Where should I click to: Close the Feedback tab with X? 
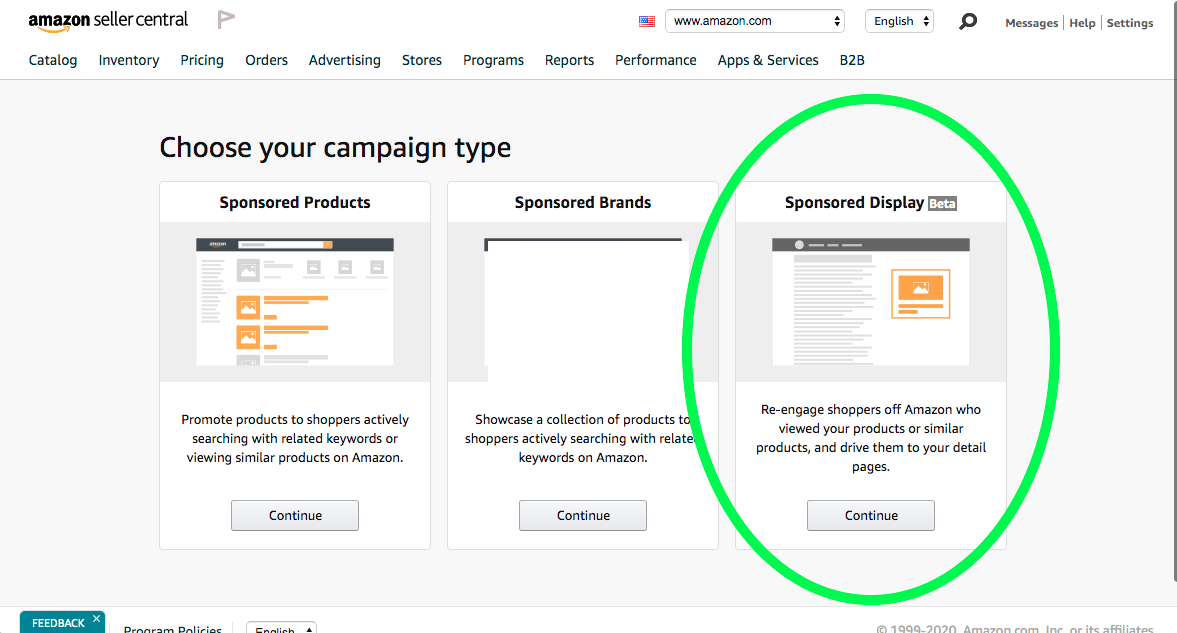pos(97,619)
